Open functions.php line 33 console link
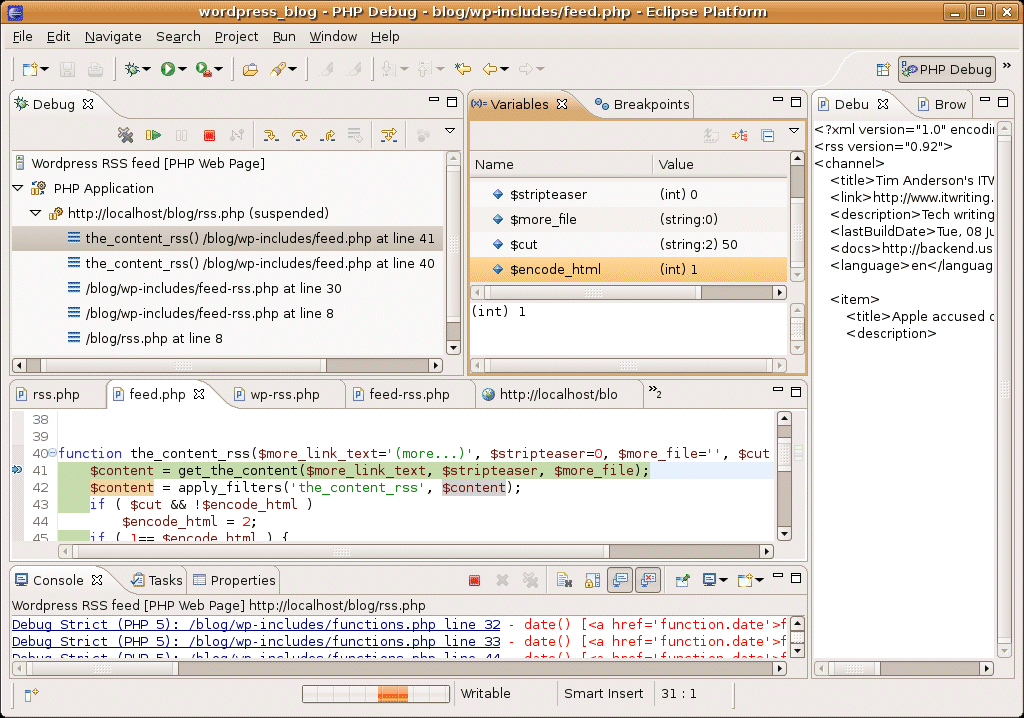This screenshot has height=718, width=1024. tap(257, 642)
